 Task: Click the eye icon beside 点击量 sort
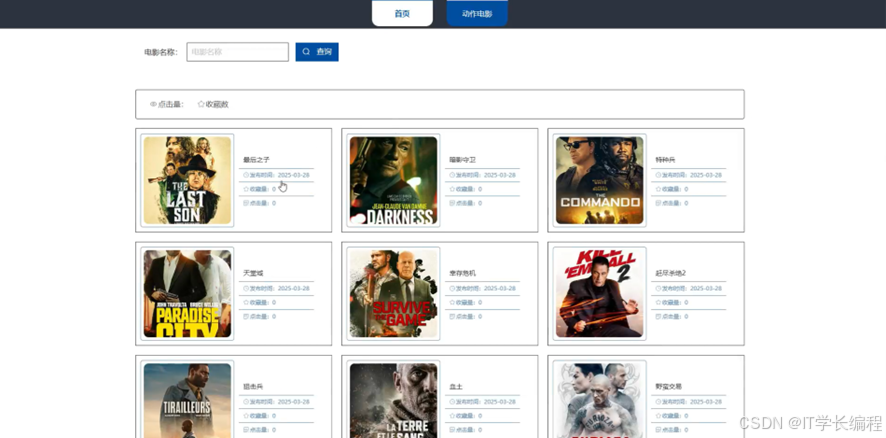point(153,105)
